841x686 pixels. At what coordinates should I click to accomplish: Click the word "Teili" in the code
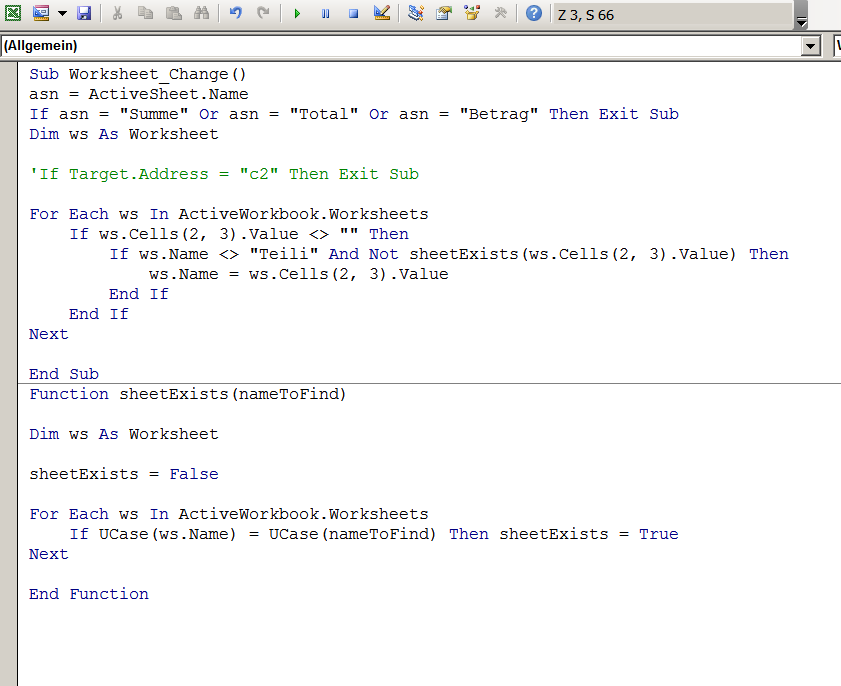(x=284, y=254)
